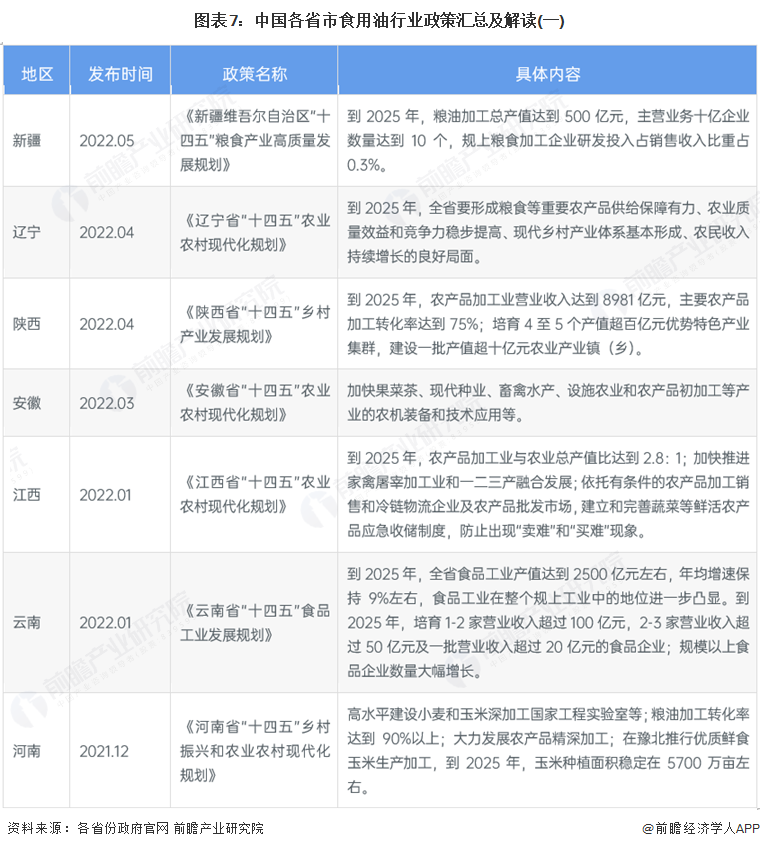Click the 2022.04 date in 辽宁 row
Viewport: 760px width, 849px height.
107,232
